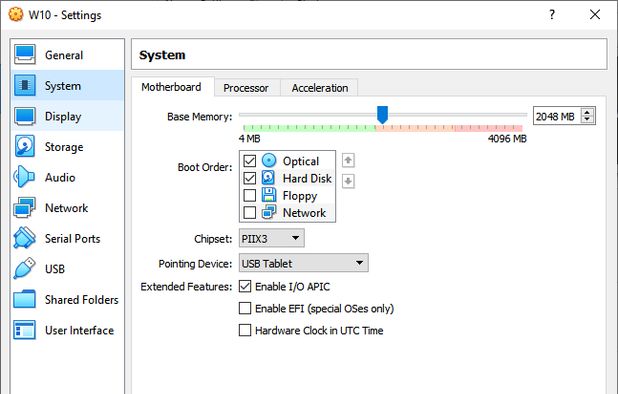Click the Base Memory slider handle
This screenshot has width=618, height=394.
click(382, 115)
